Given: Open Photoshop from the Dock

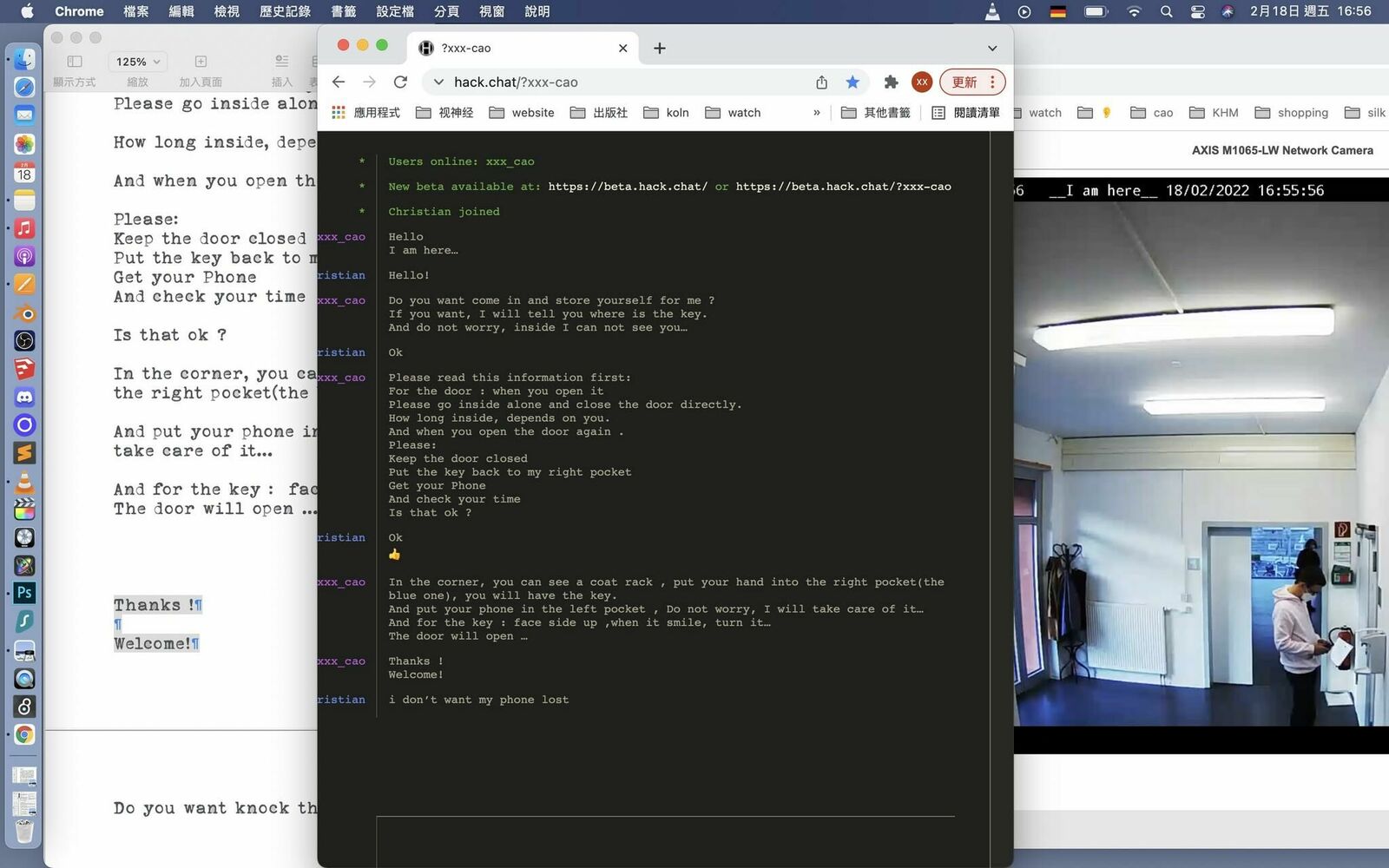Looking at the screenshot, I should pos(24,593).
